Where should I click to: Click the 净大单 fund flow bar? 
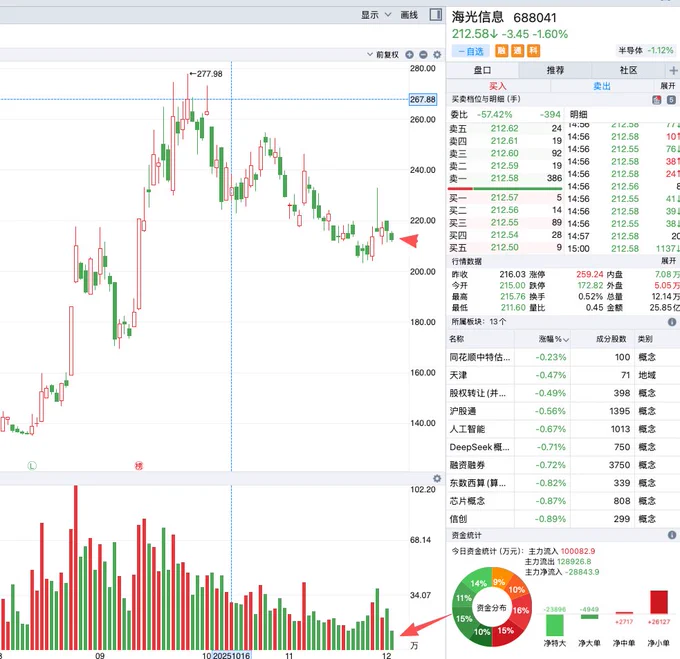point(589,617)
